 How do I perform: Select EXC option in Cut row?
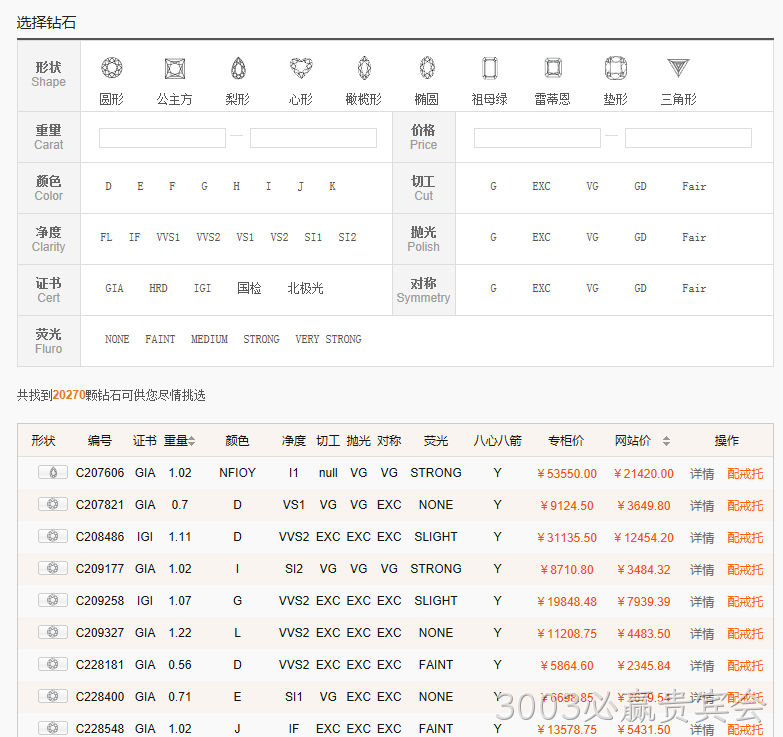[x=541, y=187]
